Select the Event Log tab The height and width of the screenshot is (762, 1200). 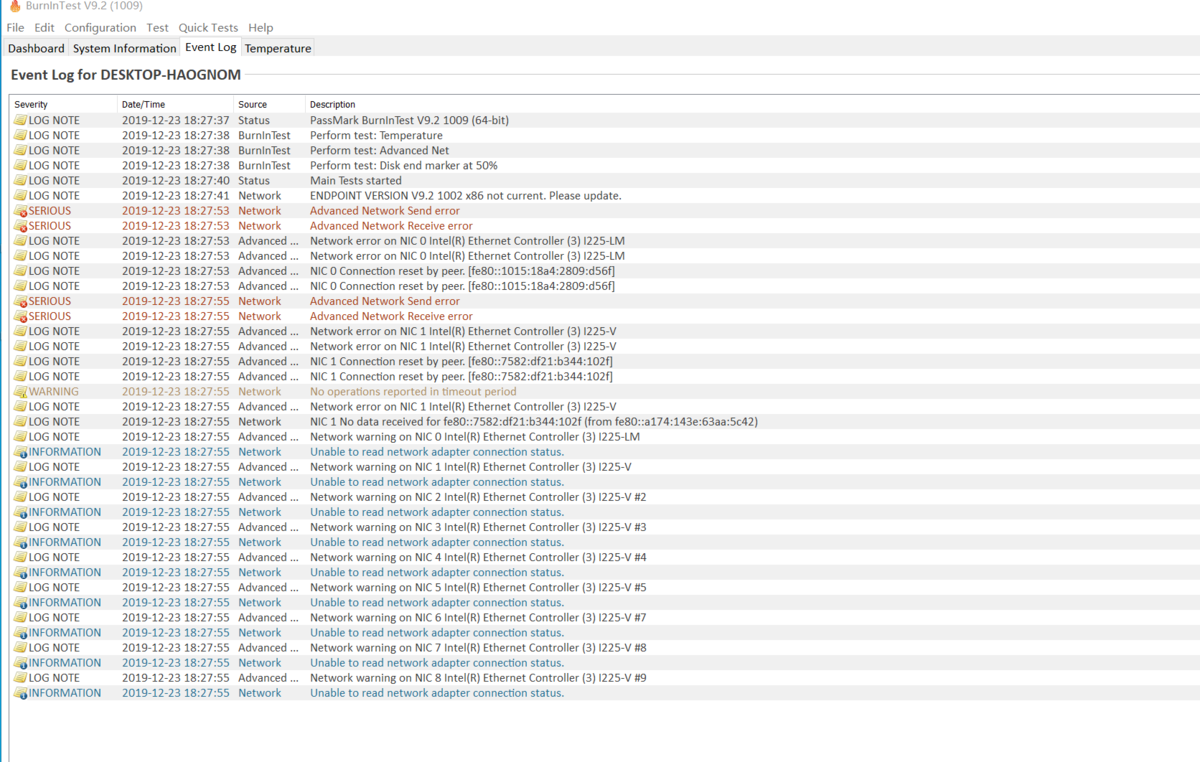click(211, 47)
